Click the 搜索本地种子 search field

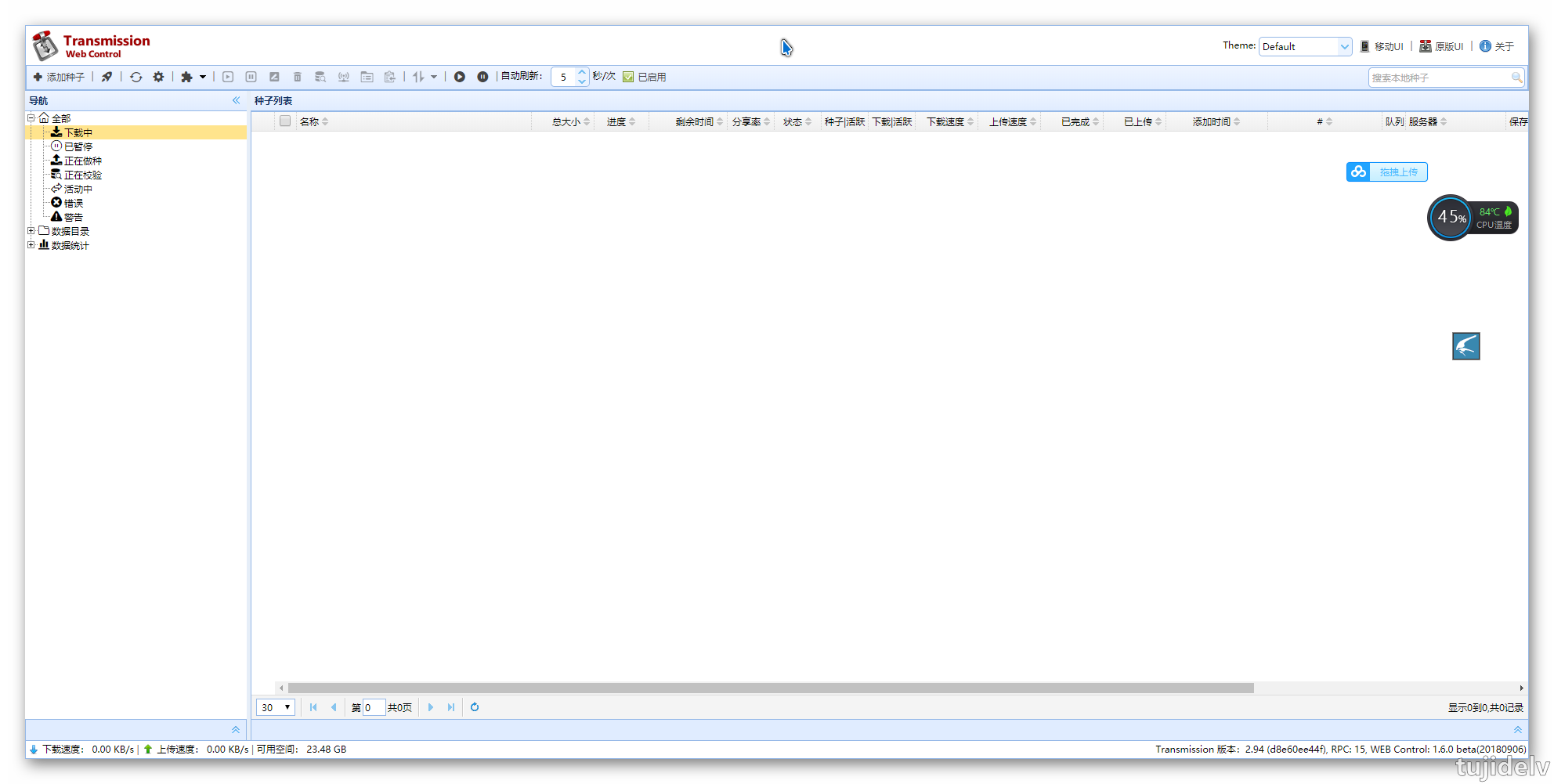[x=1439, y=78]
